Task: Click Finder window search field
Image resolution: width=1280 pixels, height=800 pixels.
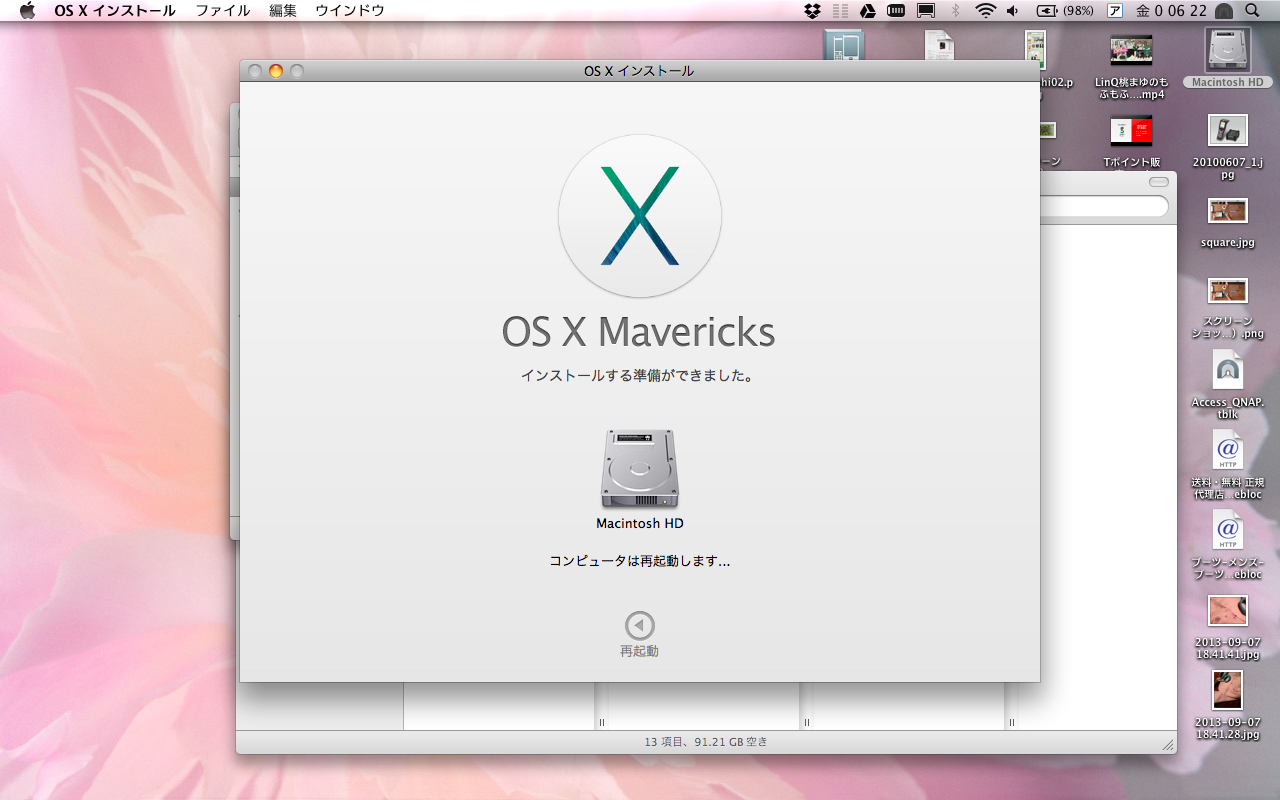Action: point(1104,206)
